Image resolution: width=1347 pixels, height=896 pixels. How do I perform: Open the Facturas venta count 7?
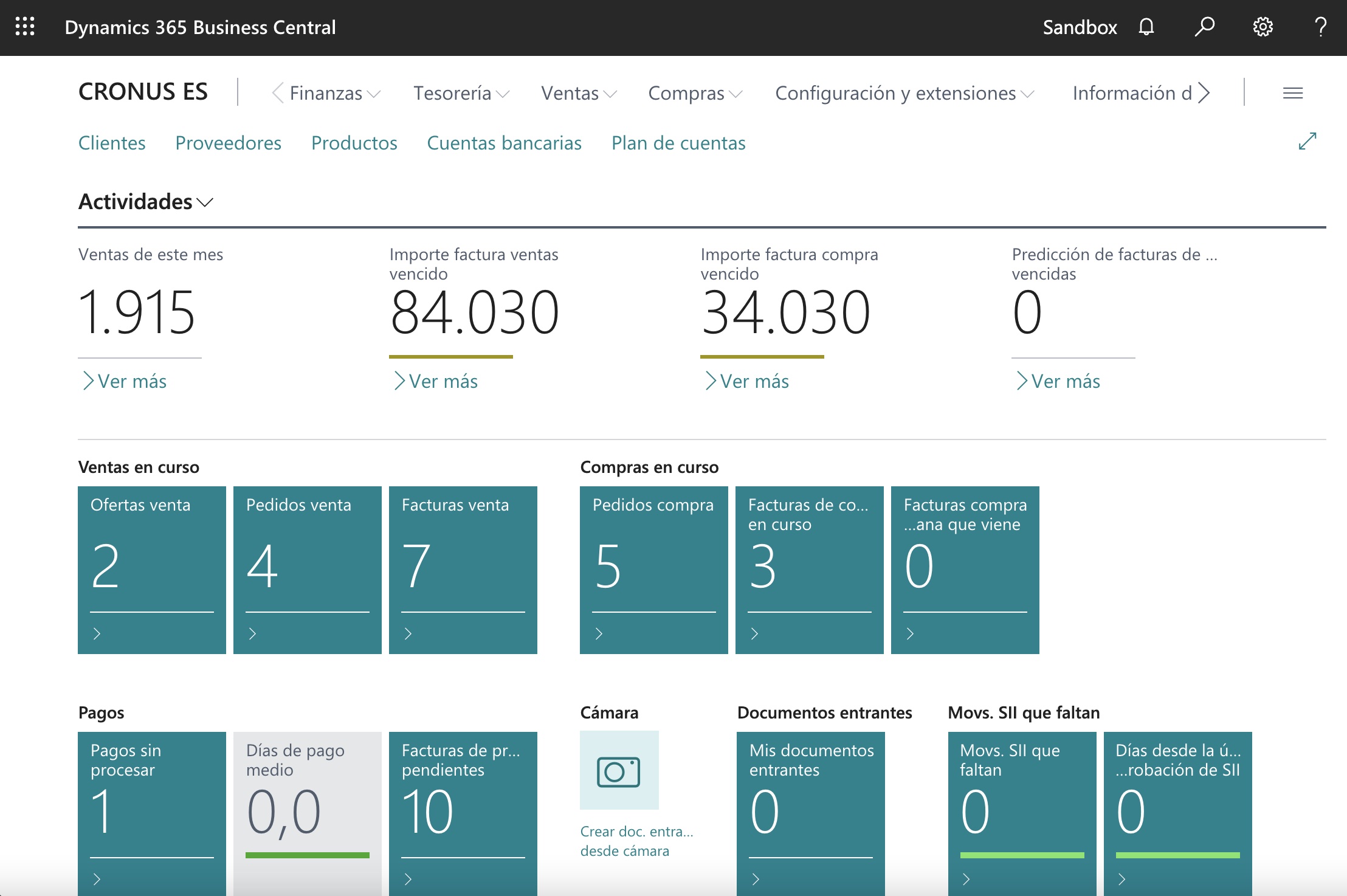point(416,566)
